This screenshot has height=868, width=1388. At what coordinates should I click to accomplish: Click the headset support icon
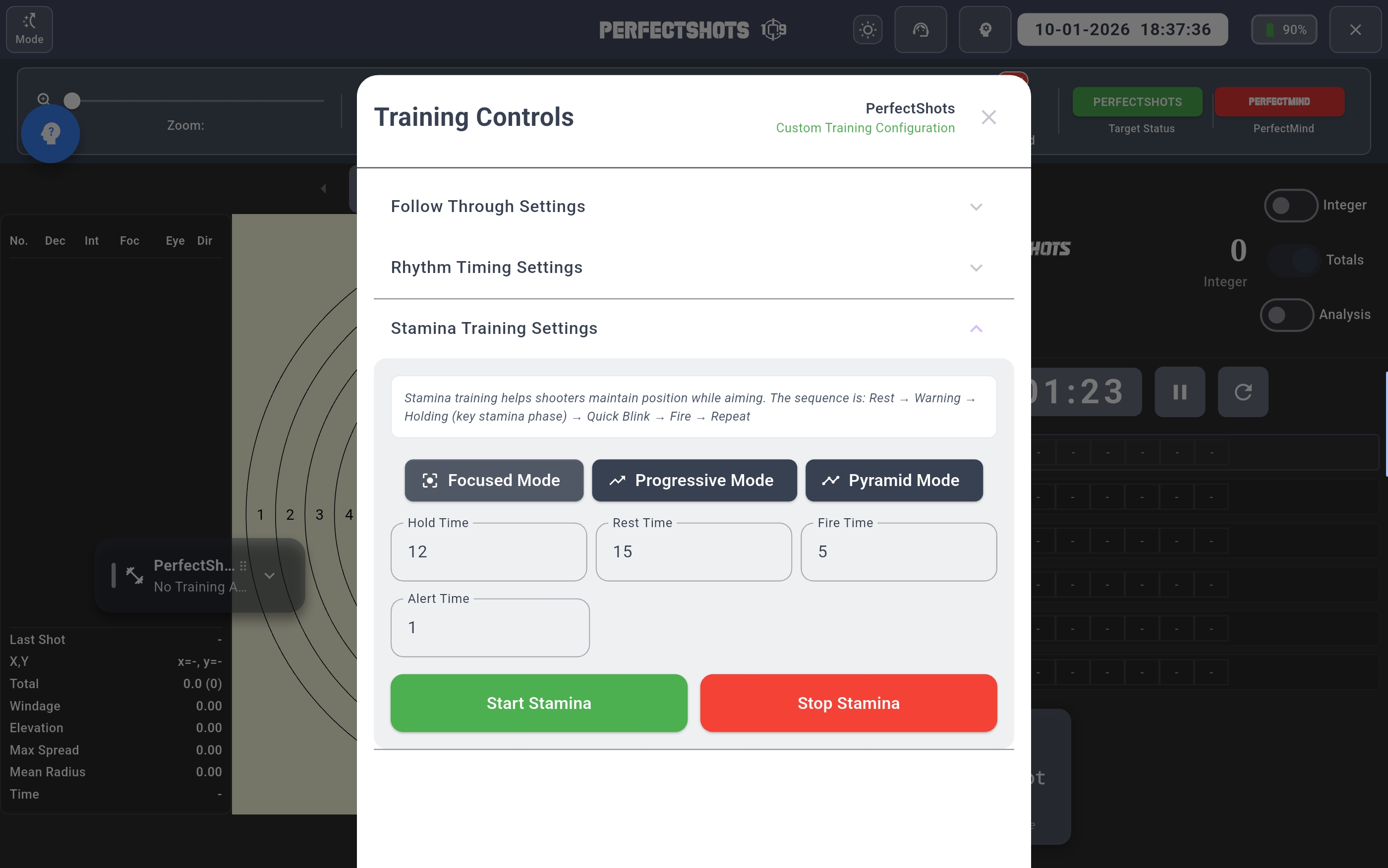coord(920,30)
